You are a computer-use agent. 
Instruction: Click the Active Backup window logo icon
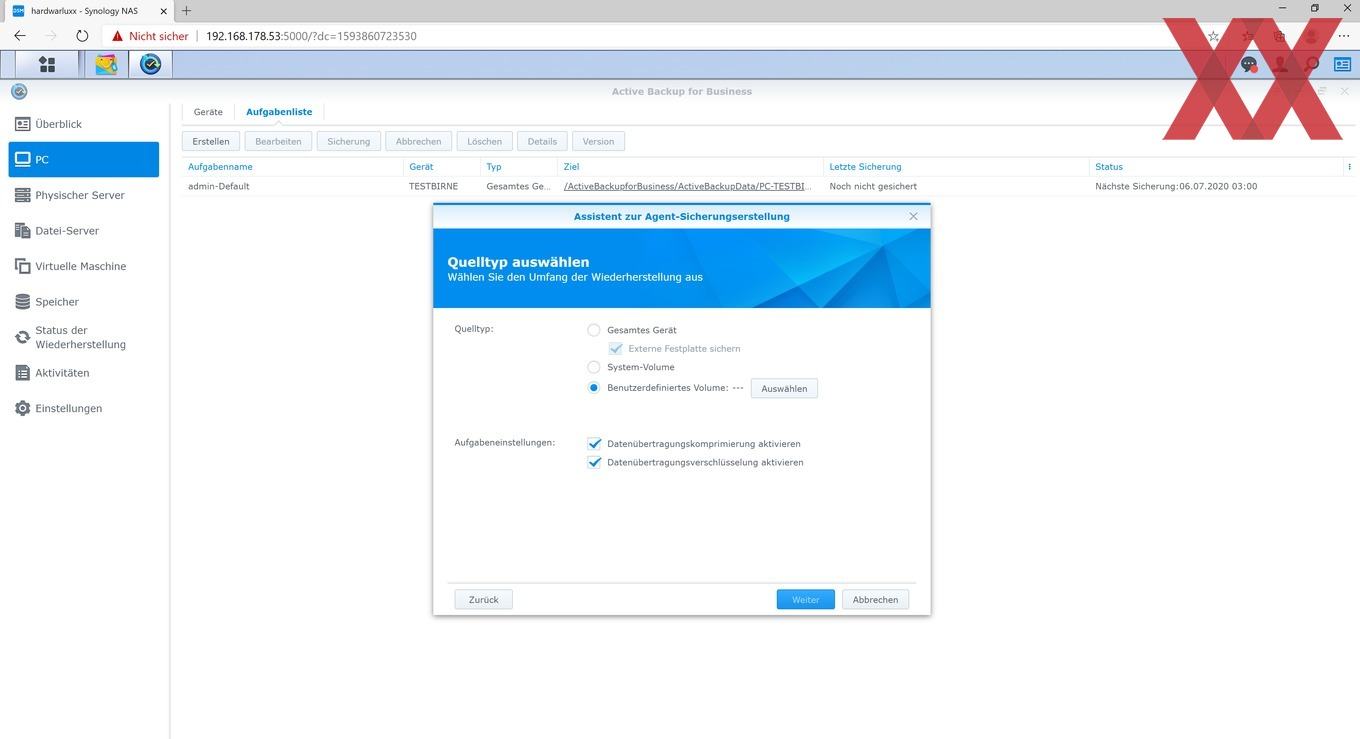(19, 91)
